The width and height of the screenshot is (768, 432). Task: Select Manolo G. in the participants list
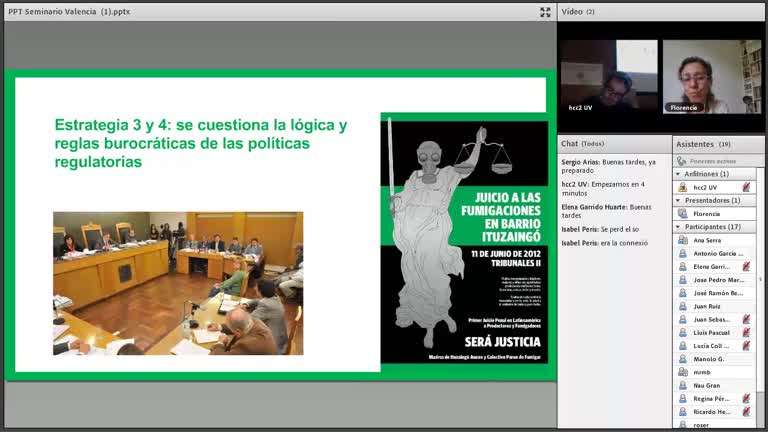[x=716, y=359]
